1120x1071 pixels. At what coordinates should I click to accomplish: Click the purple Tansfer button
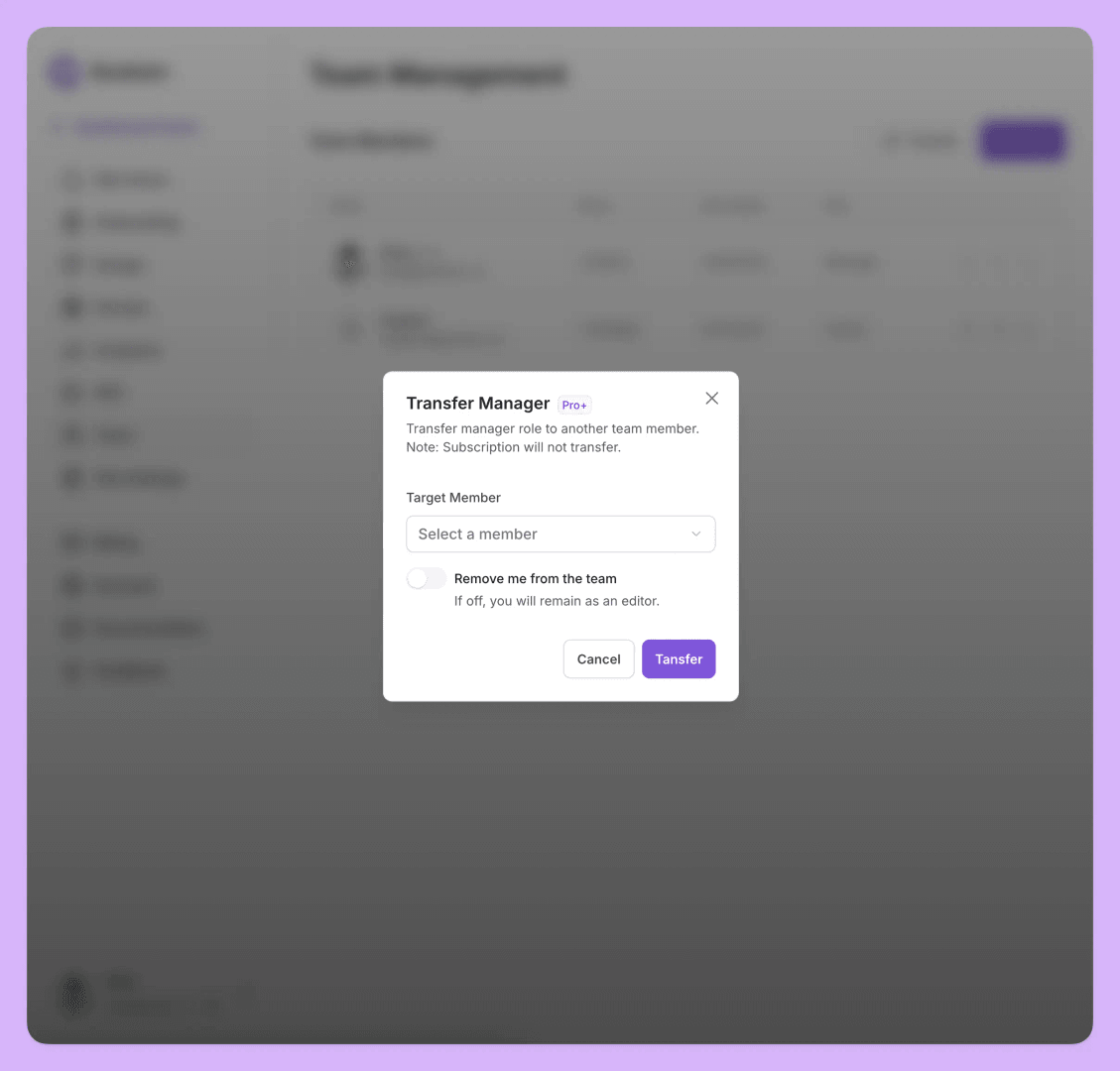point(679,658)
